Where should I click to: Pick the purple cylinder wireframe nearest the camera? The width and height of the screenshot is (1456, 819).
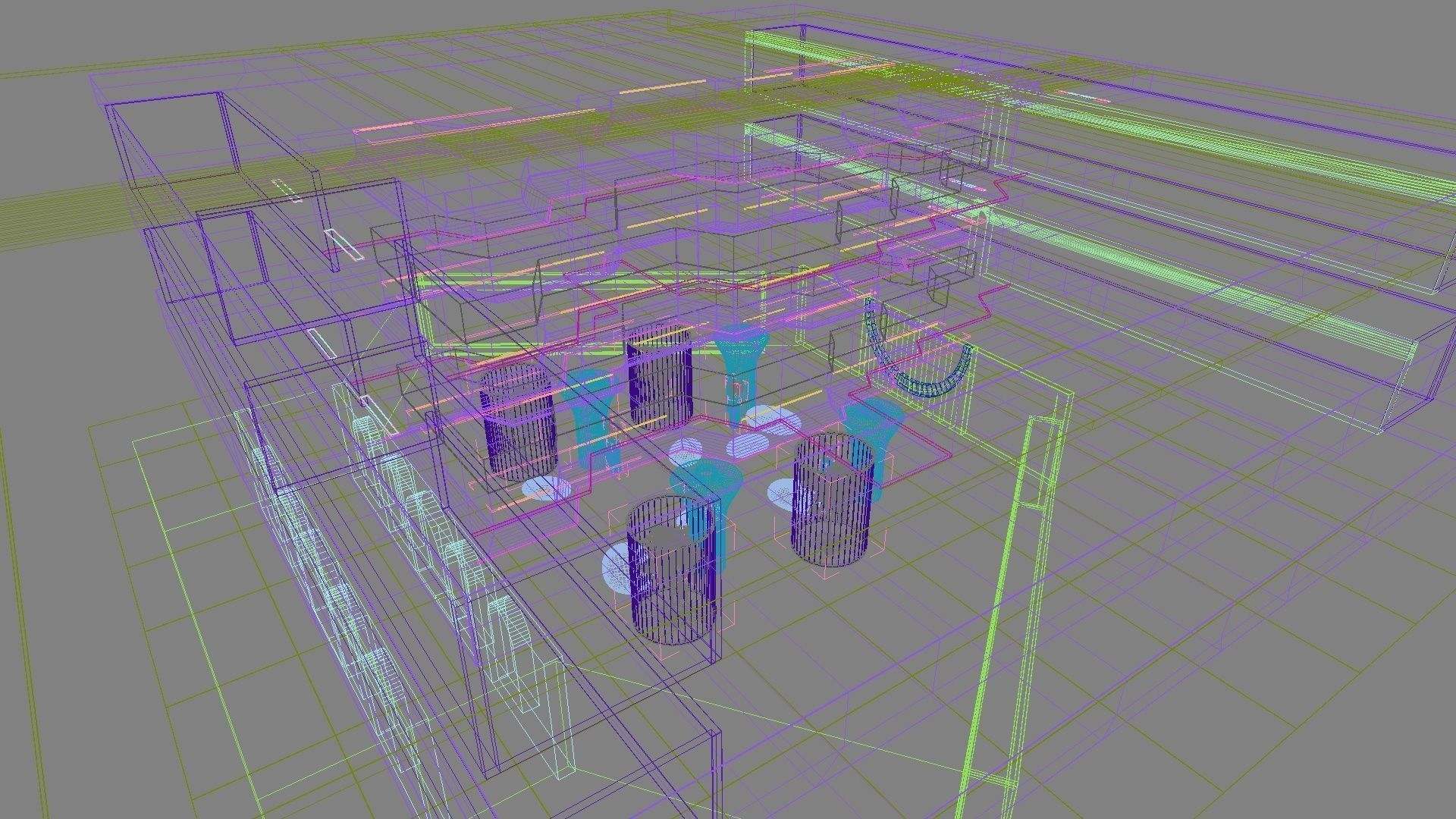pyautogui.click(x=672, y=570)
